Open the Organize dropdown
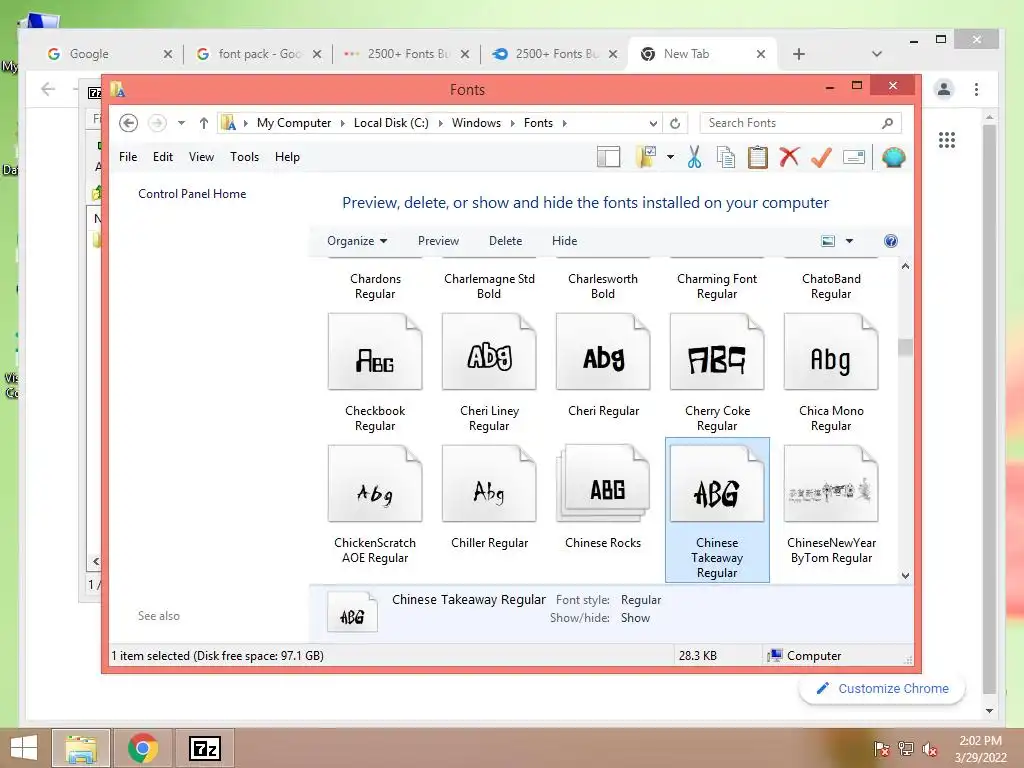Viewport: 1024px width, 768px height. tap(357, 241)
